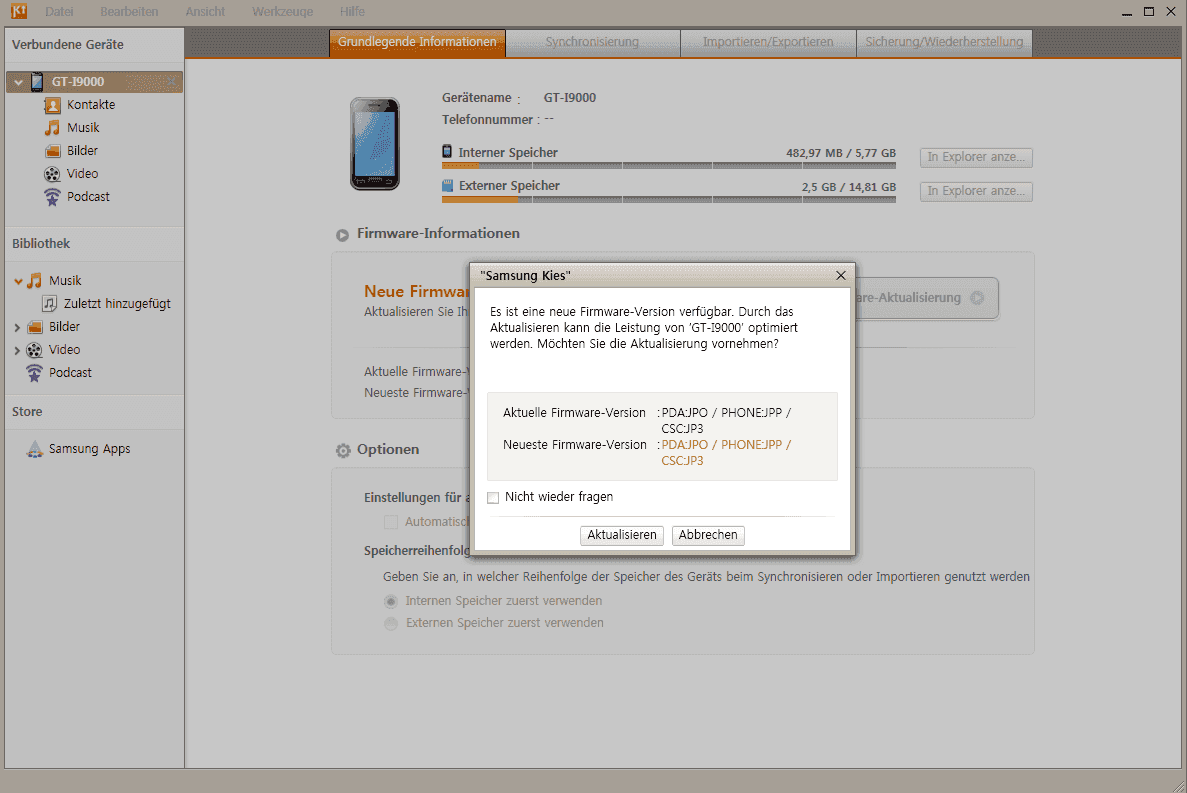Click the Verbundene Geräte header
Image resolution: width=1187 pixels, height=793 pixels.
tap(67, 45)
